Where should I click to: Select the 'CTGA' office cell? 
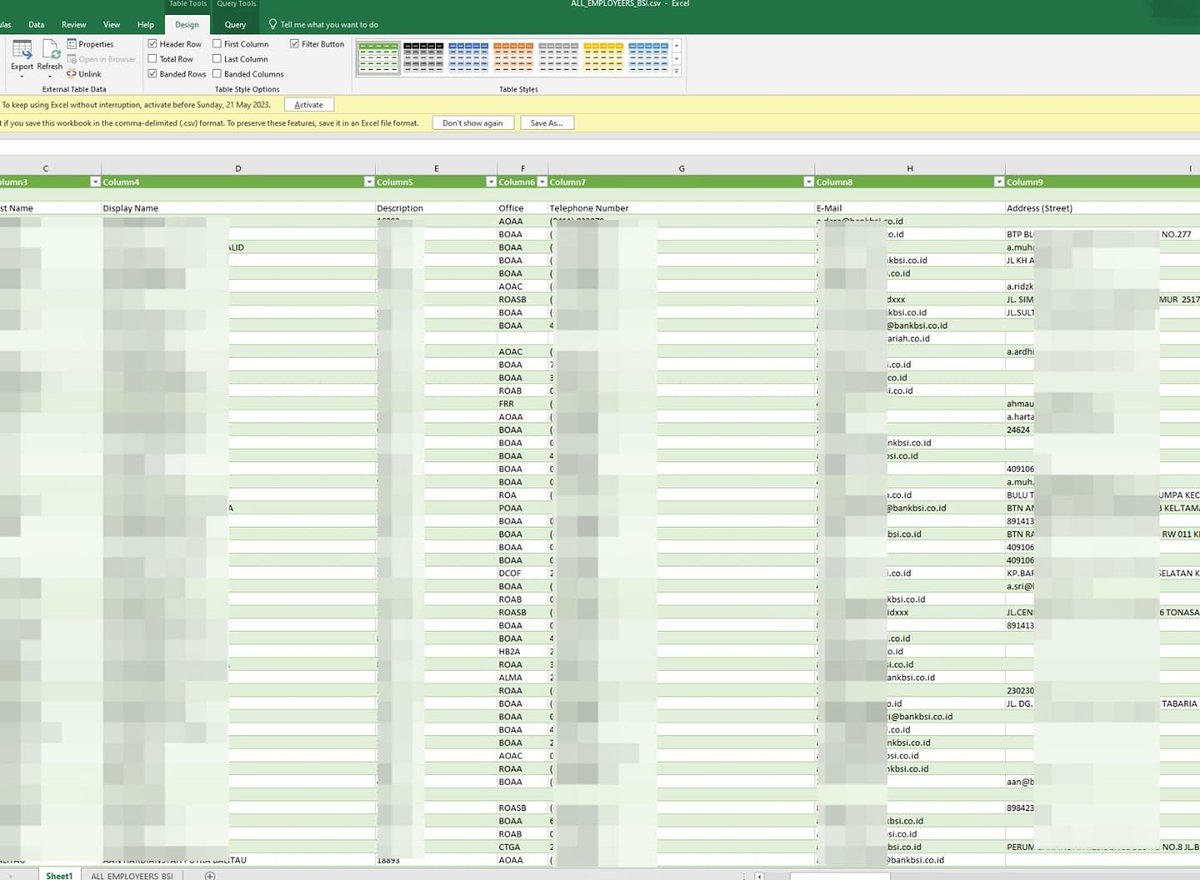click(523, 847)
